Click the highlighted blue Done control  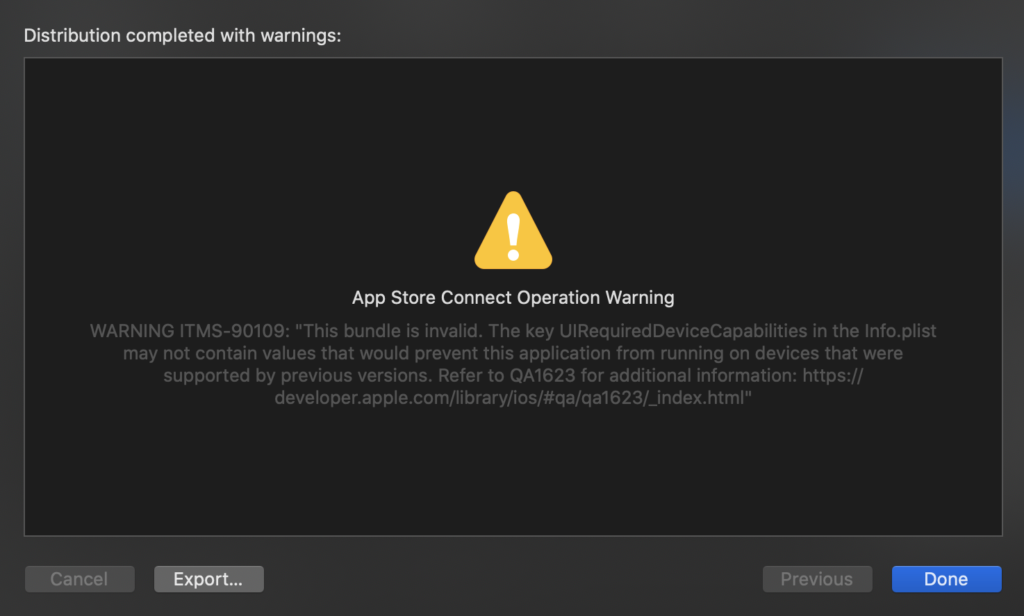pos(945,578)
